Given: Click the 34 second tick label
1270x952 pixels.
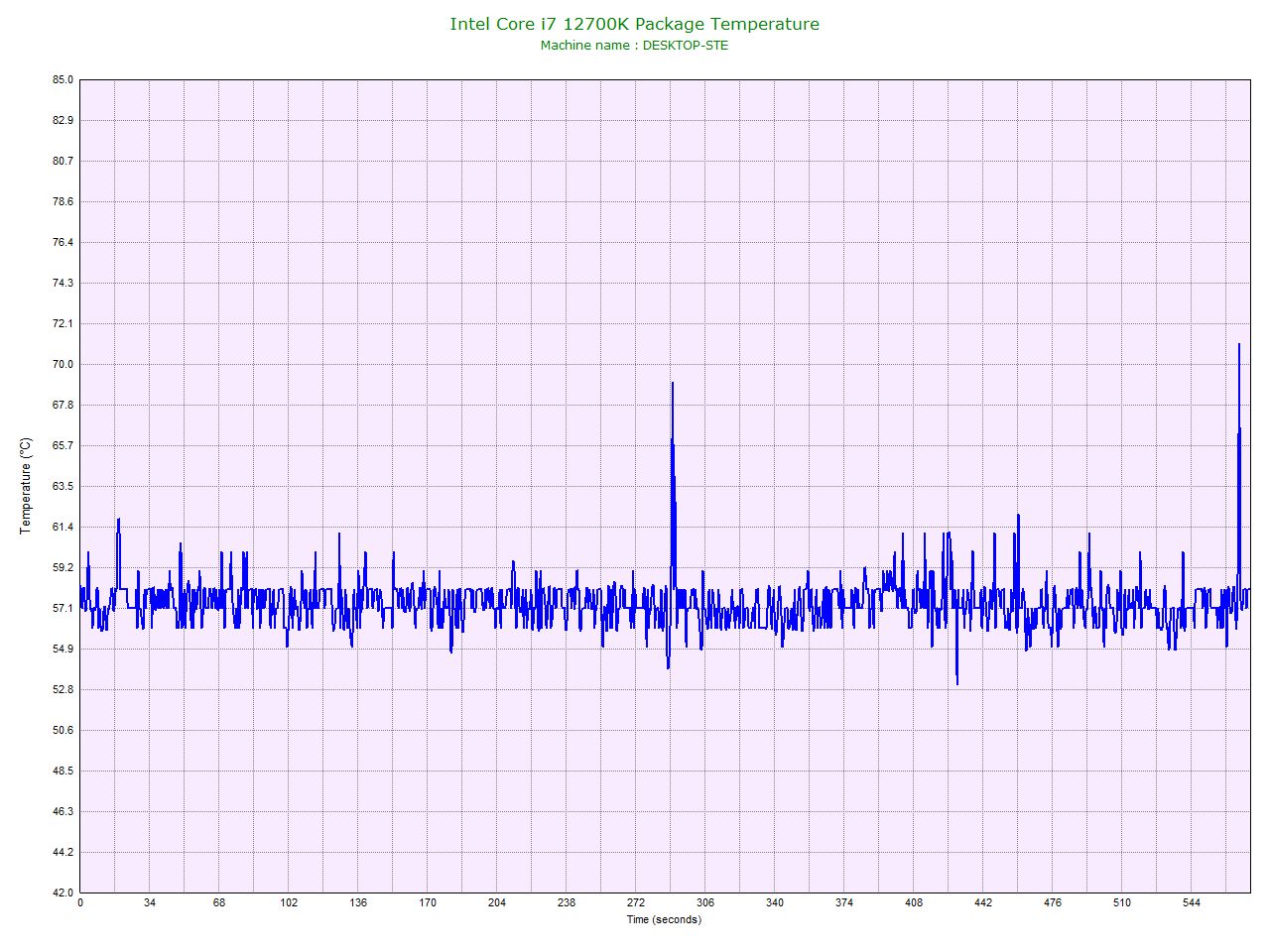Looking at the screenshot, I should (149, 902).
